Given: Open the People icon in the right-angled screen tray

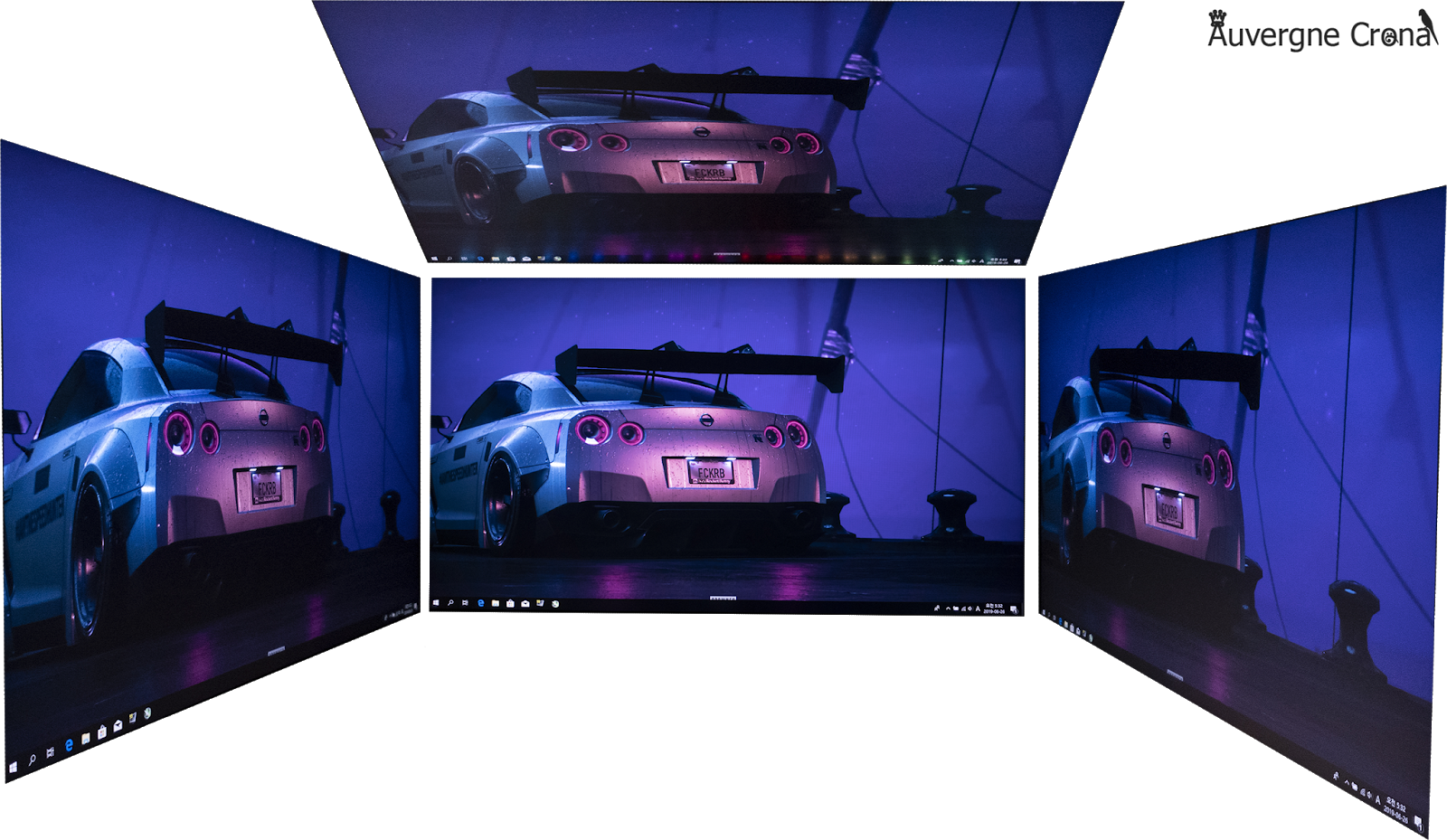Looking at the screenshot, I should pyautogui.click(x=1336, y=776).
